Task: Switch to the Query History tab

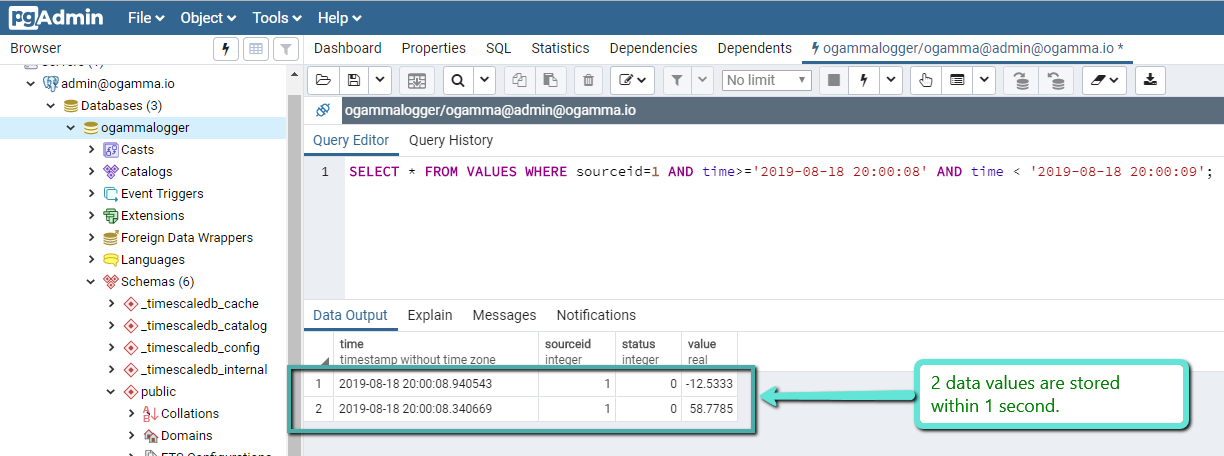Action: coord(450,140)
